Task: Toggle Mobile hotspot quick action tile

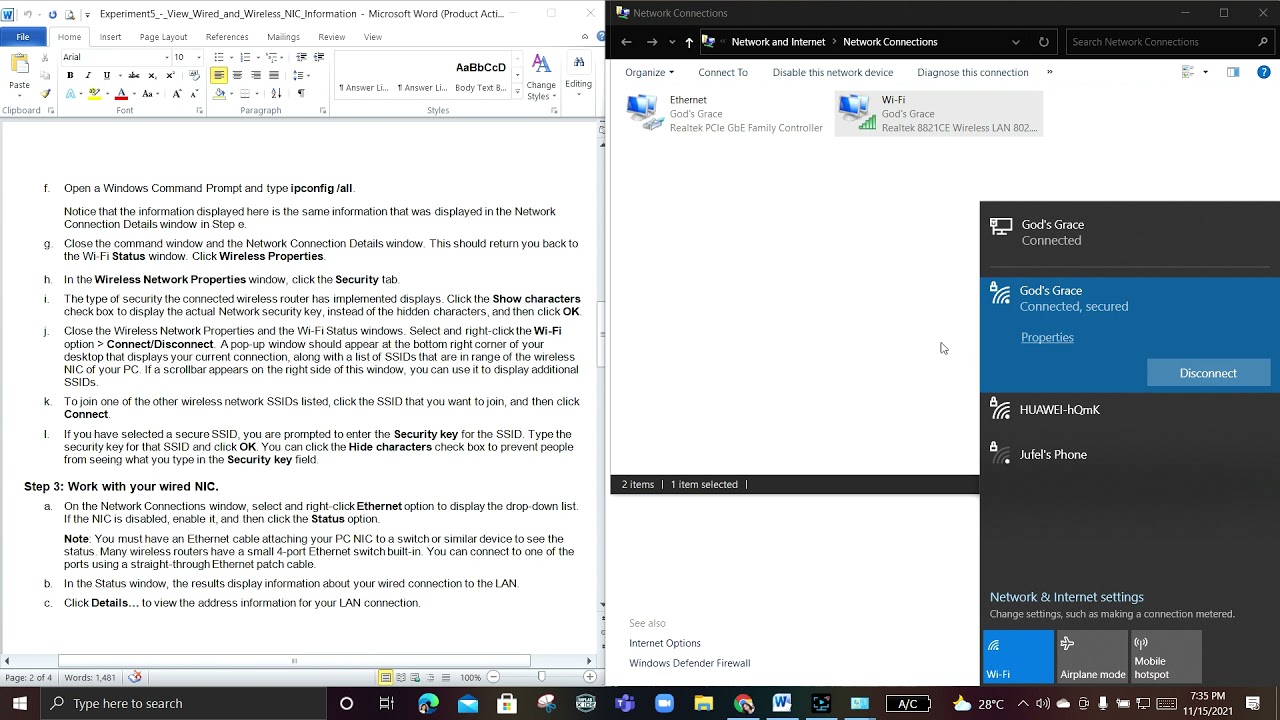Action: [1165, 656]
